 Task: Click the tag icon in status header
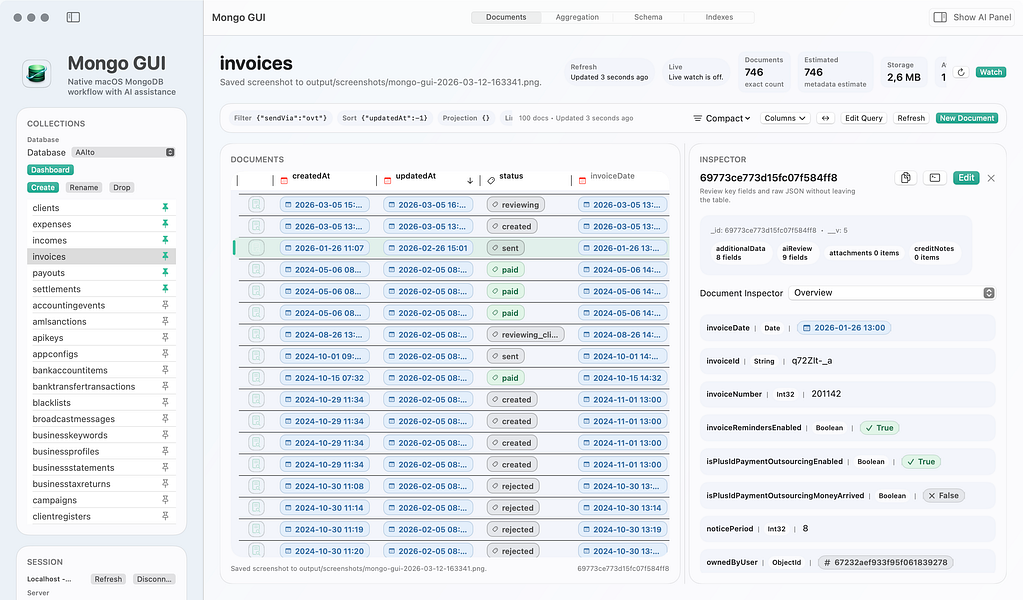tap(491, 181)
